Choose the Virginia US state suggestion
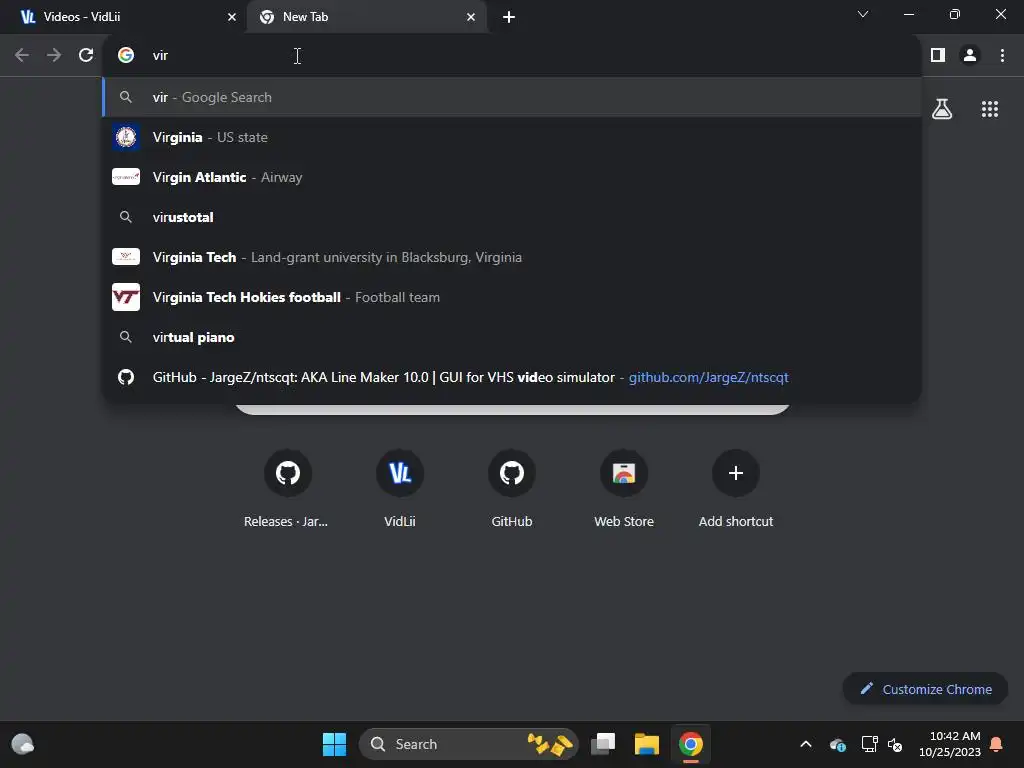The width and height of the screenshot is (1024, 768). (512, 137)
